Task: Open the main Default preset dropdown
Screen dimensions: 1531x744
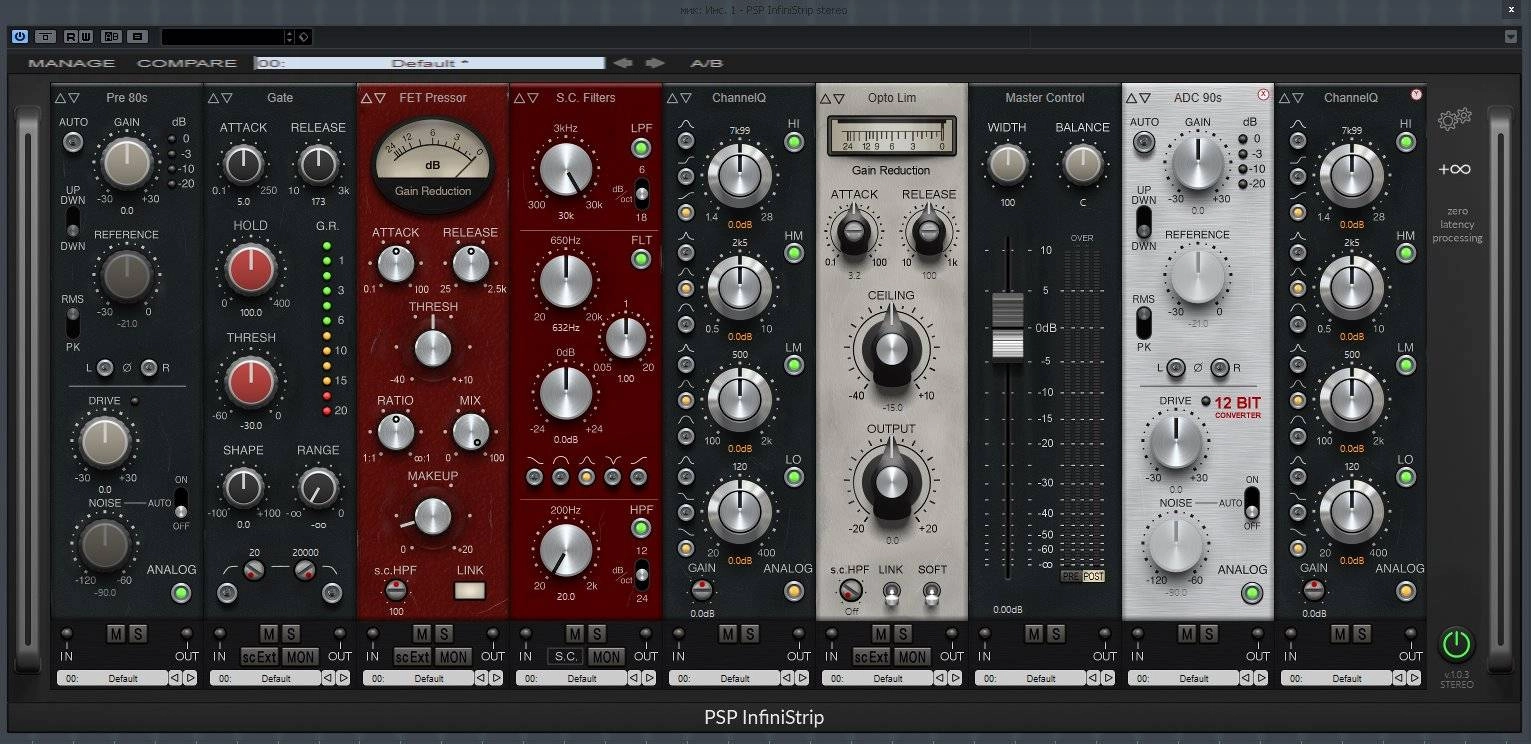Action: 429,63
